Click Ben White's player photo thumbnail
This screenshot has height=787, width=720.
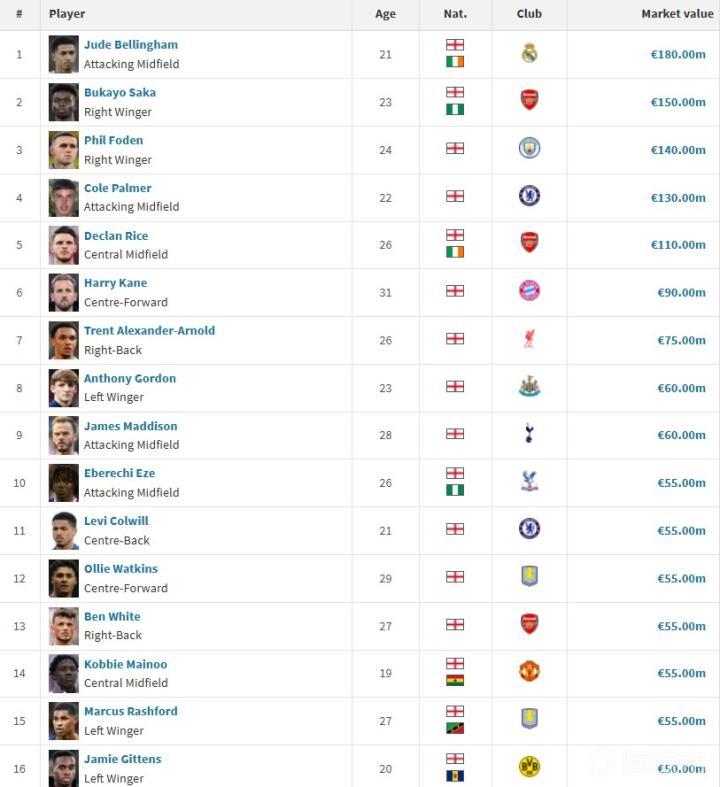tap(64, 626)
